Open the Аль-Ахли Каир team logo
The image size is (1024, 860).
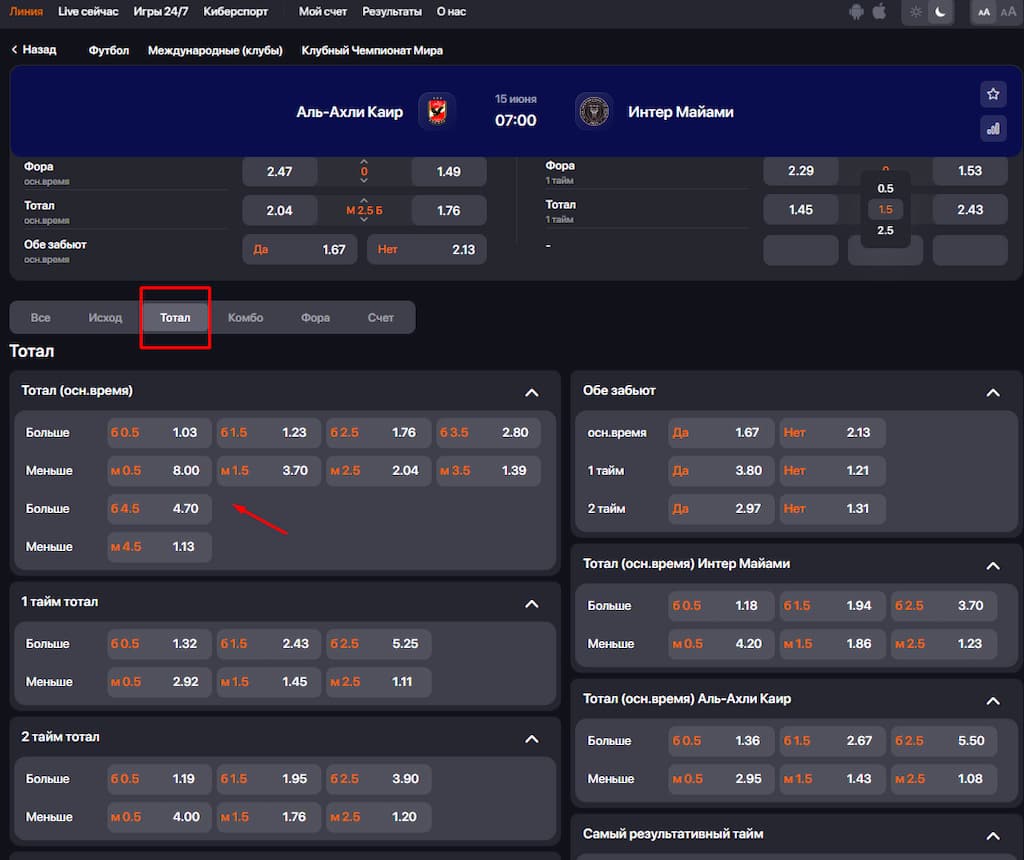pos(437,111)
